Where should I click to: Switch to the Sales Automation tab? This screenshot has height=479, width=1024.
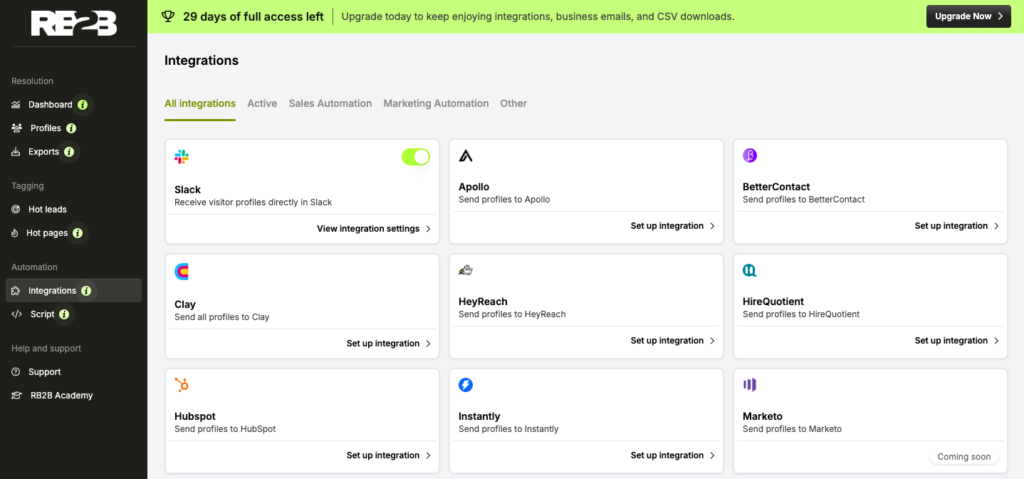point(330,104)
